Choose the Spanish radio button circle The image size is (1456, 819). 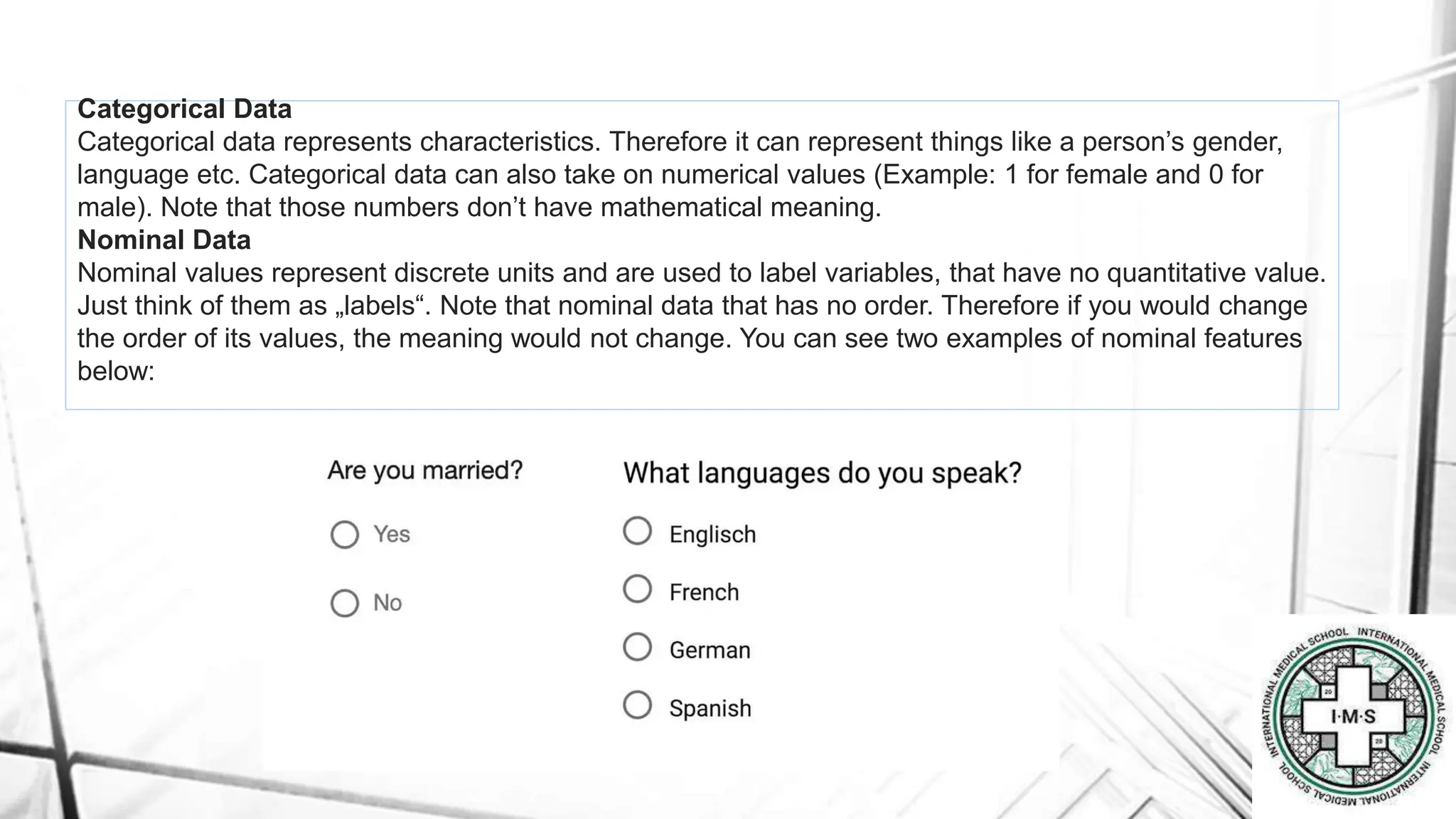[x=638, y=706]
